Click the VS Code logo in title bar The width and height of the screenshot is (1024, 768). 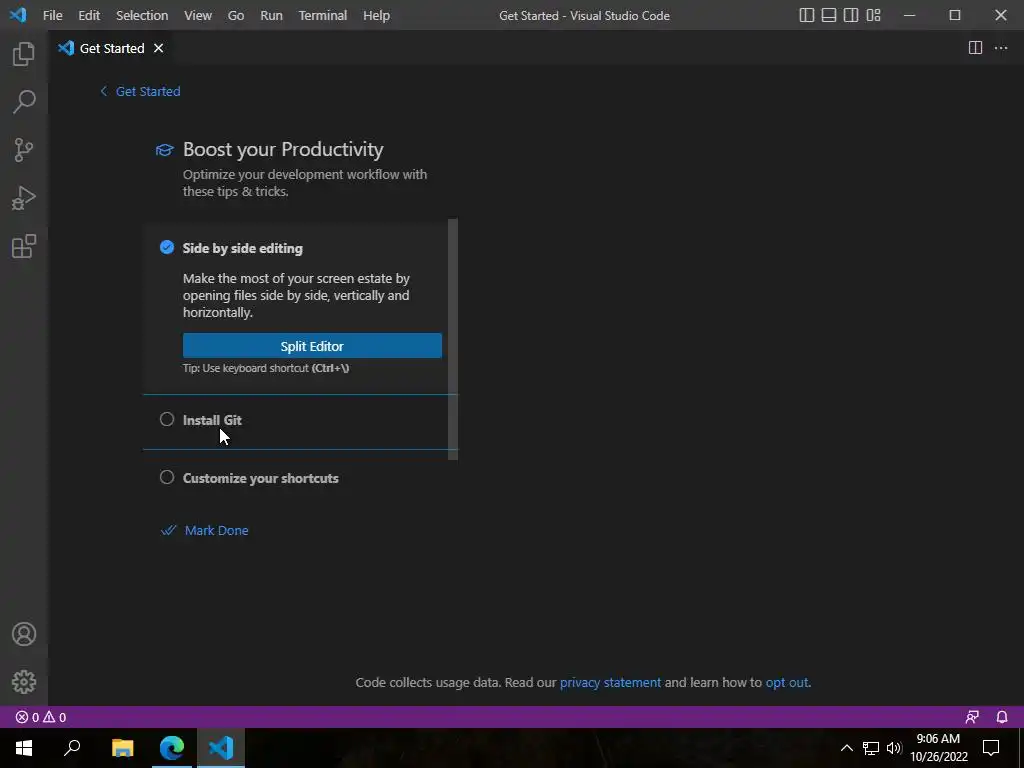(x=18, y=14)
